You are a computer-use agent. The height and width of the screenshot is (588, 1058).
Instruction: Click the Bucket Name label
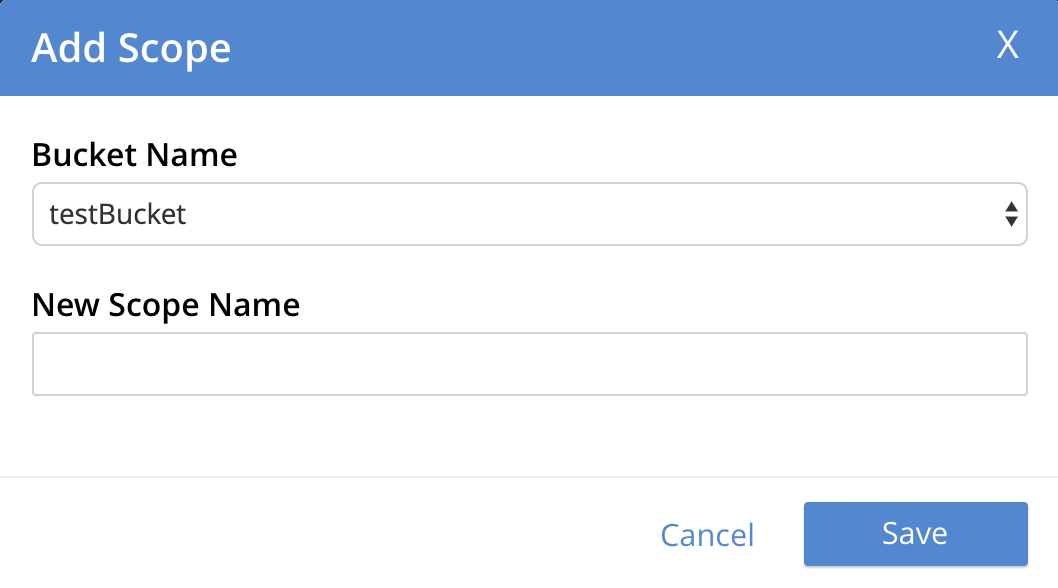(x=135, y=155)
